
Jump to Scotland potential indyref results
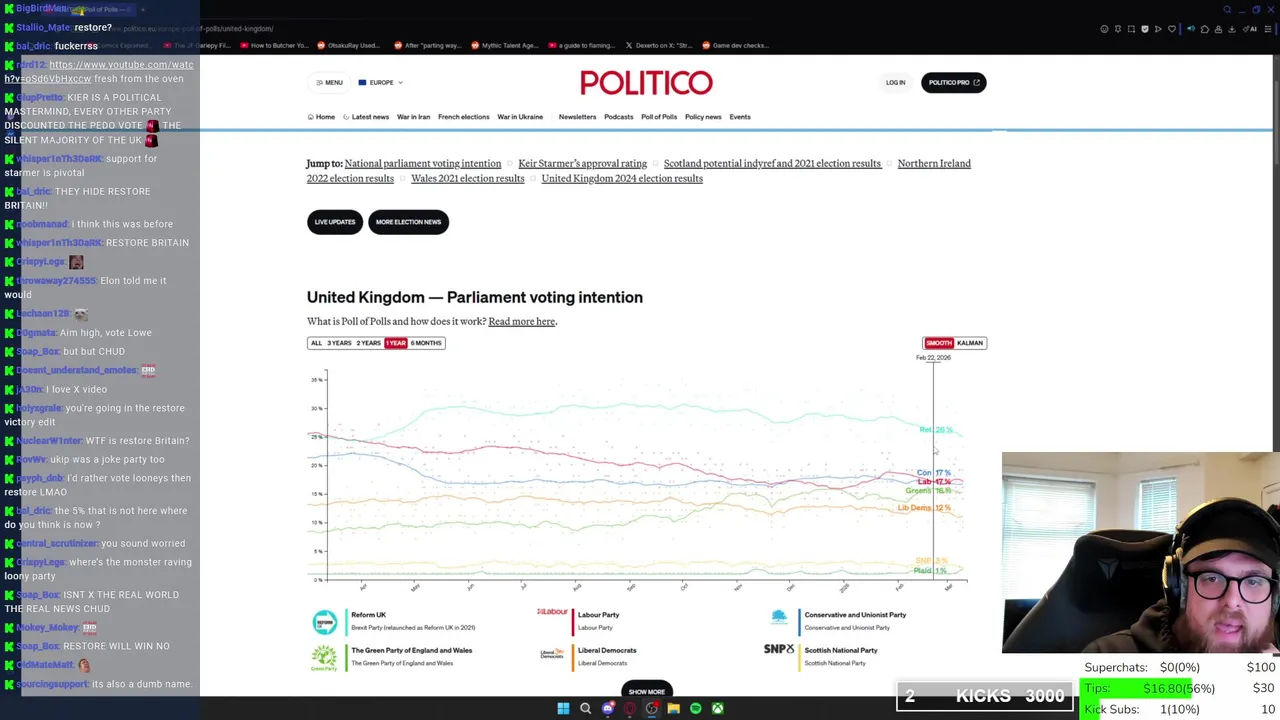pyautogui.click(x=772, y=163)
